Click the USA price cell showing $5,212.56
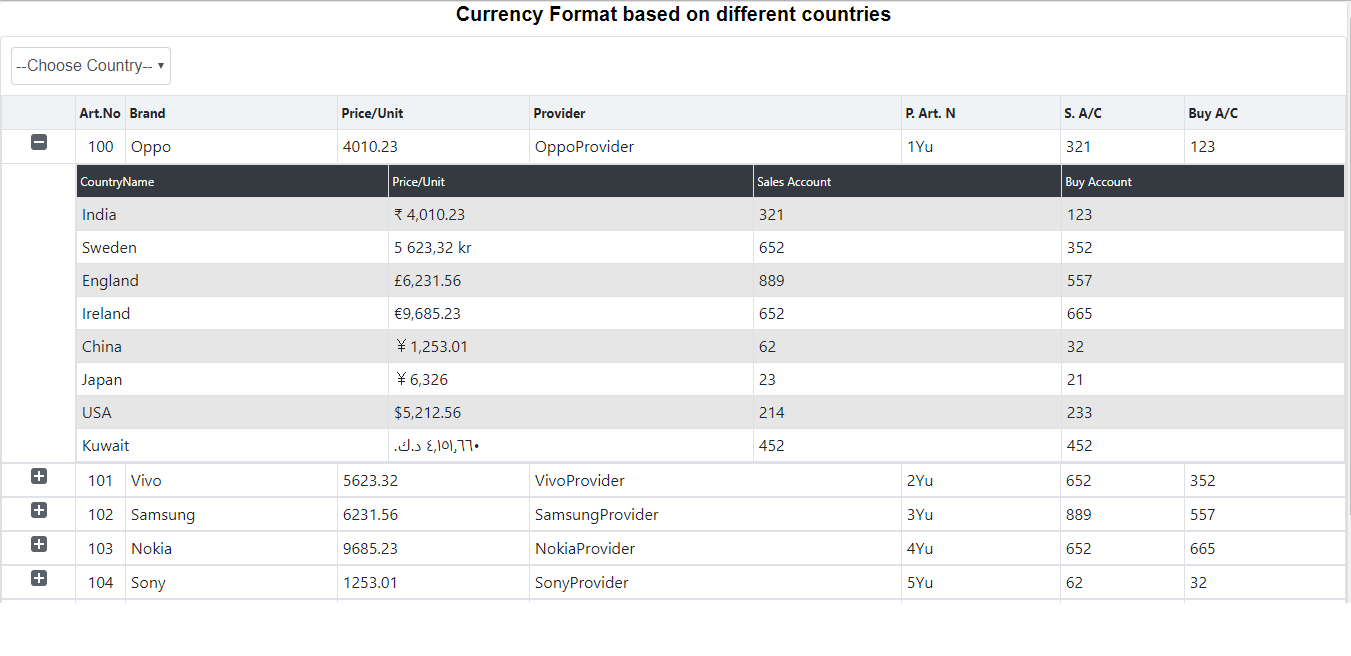This screenshot has height=656, width=1351. [428, 412]
